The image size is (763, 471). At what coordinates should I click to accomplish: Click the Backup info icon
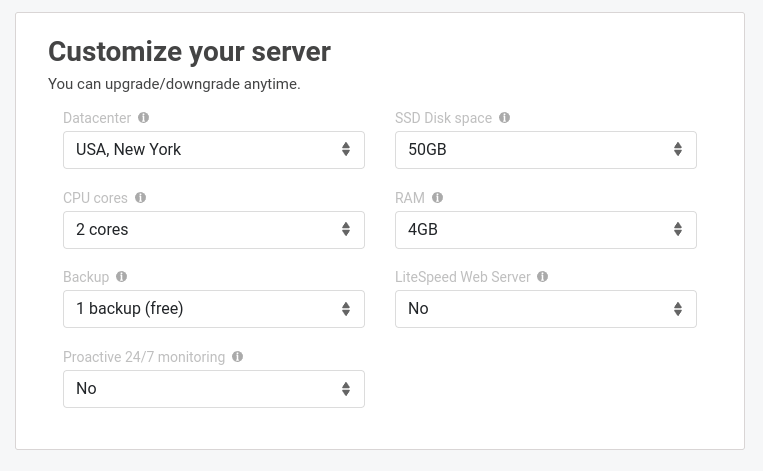(121, 277)
